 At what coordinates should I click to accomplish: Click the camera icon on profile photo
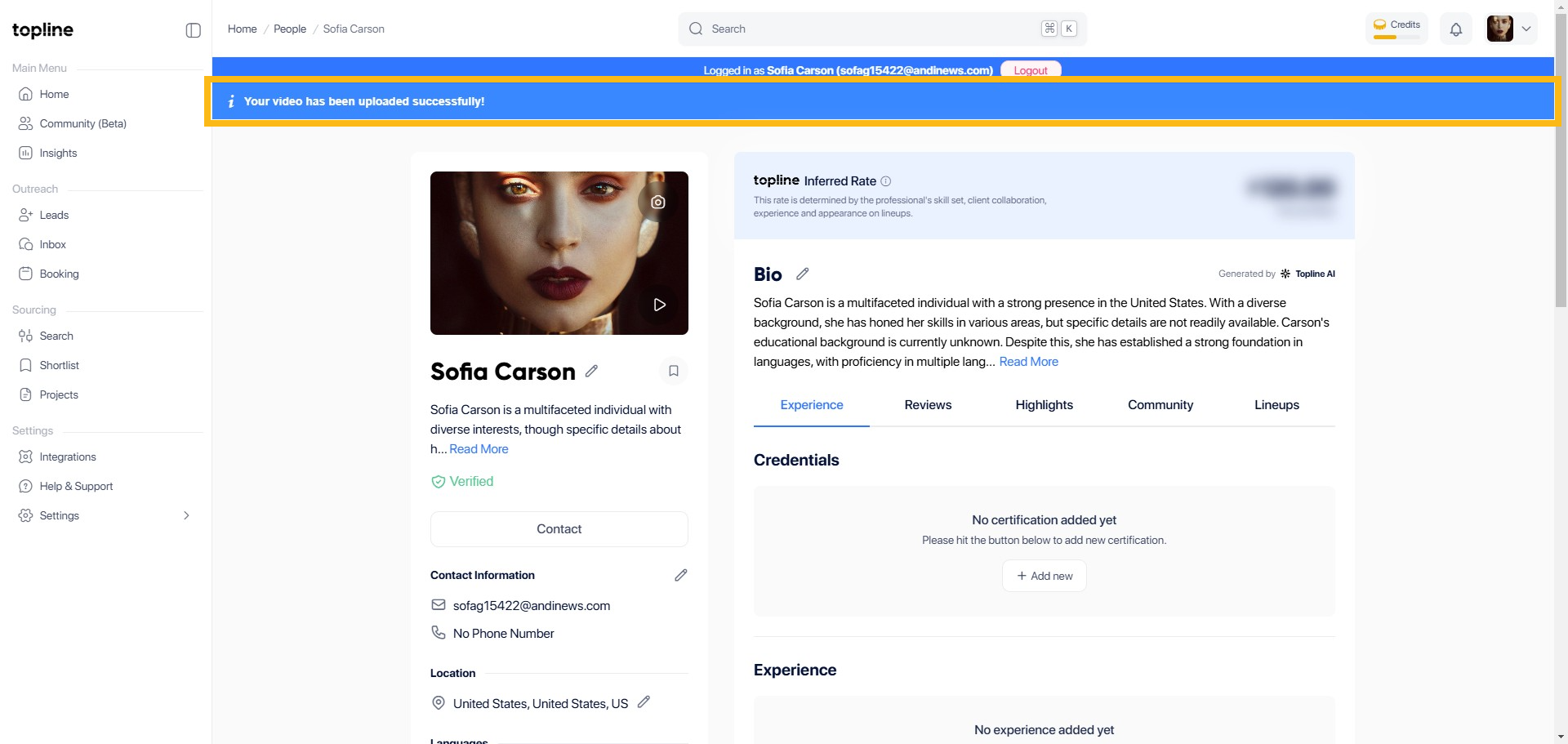pyautogui.click(x=657, y=202)
